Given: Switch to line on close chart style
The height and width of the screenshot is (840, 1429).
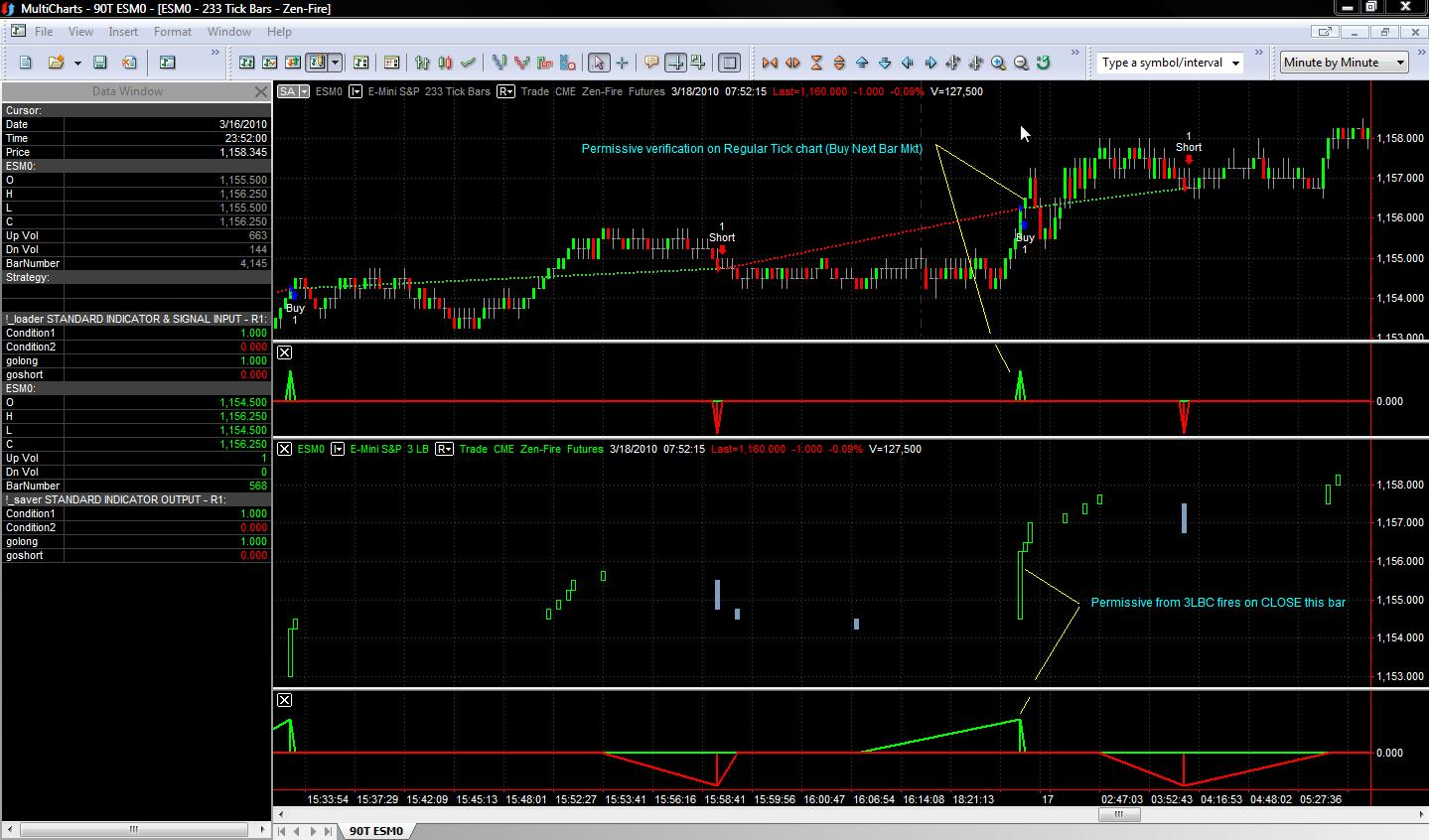Looking at the screenshot, I should click(468, 63).
